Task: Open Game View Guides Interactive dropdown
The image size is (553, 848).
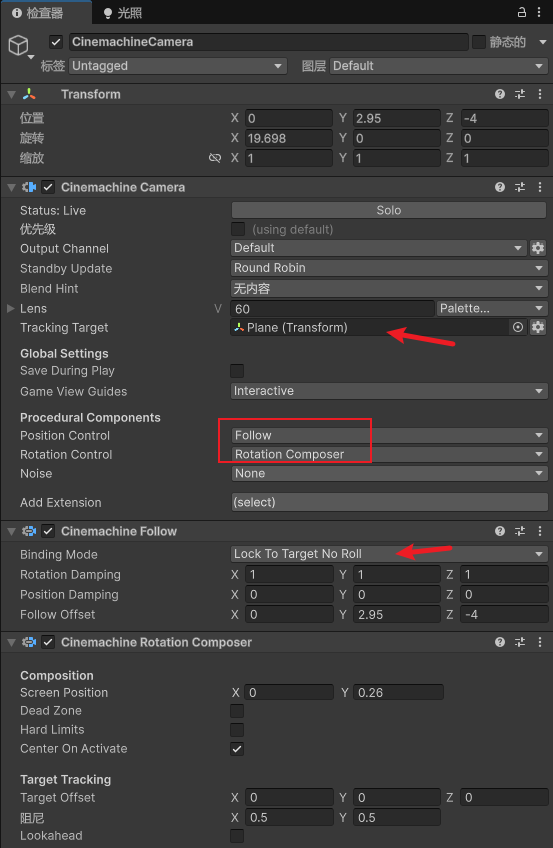Action: [x=389, y=390]
